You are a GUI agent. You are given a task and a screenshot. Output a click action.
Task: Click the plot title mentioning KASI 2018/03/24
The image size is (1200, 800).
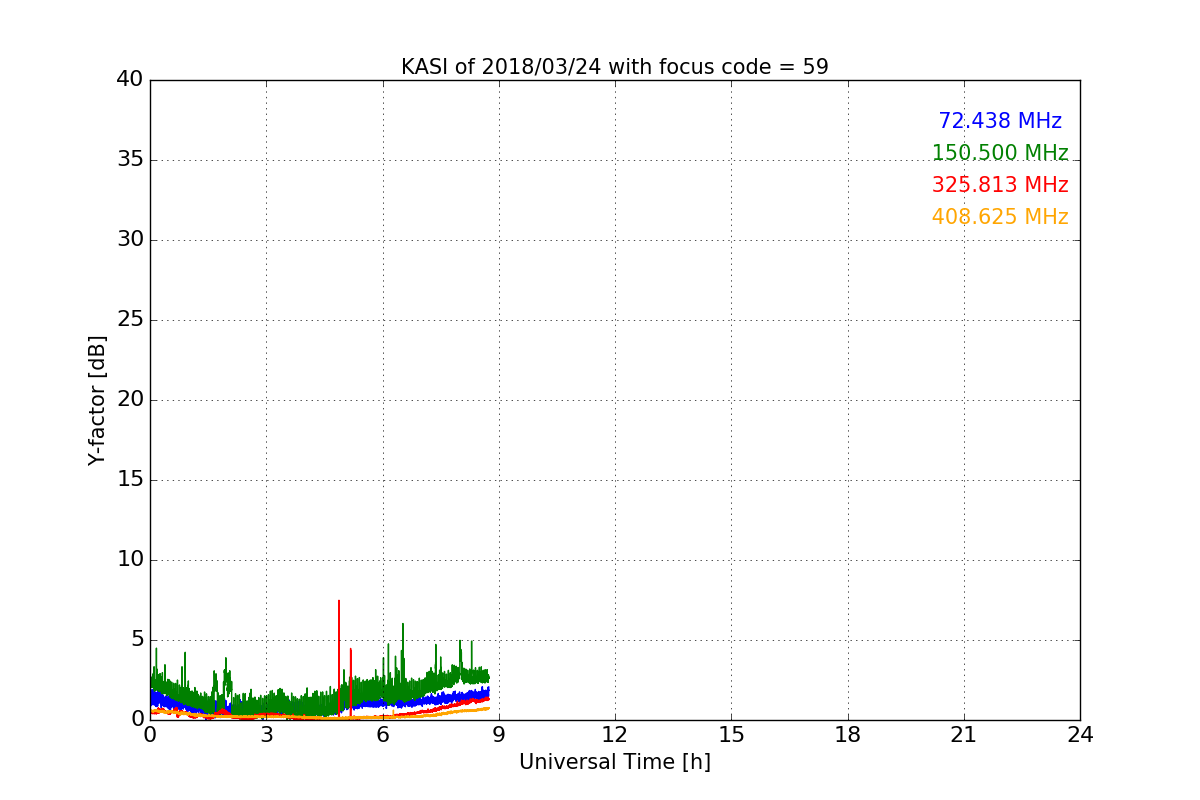pos(615,67)
